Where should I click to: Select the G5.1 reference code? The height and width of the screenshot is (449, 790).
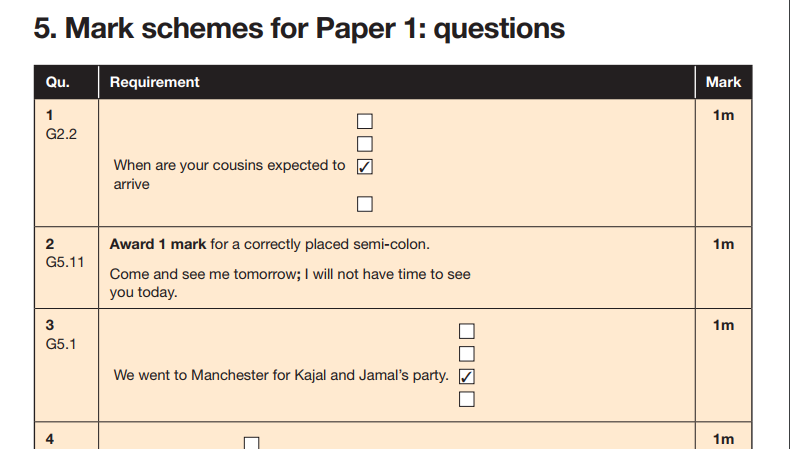61,343
